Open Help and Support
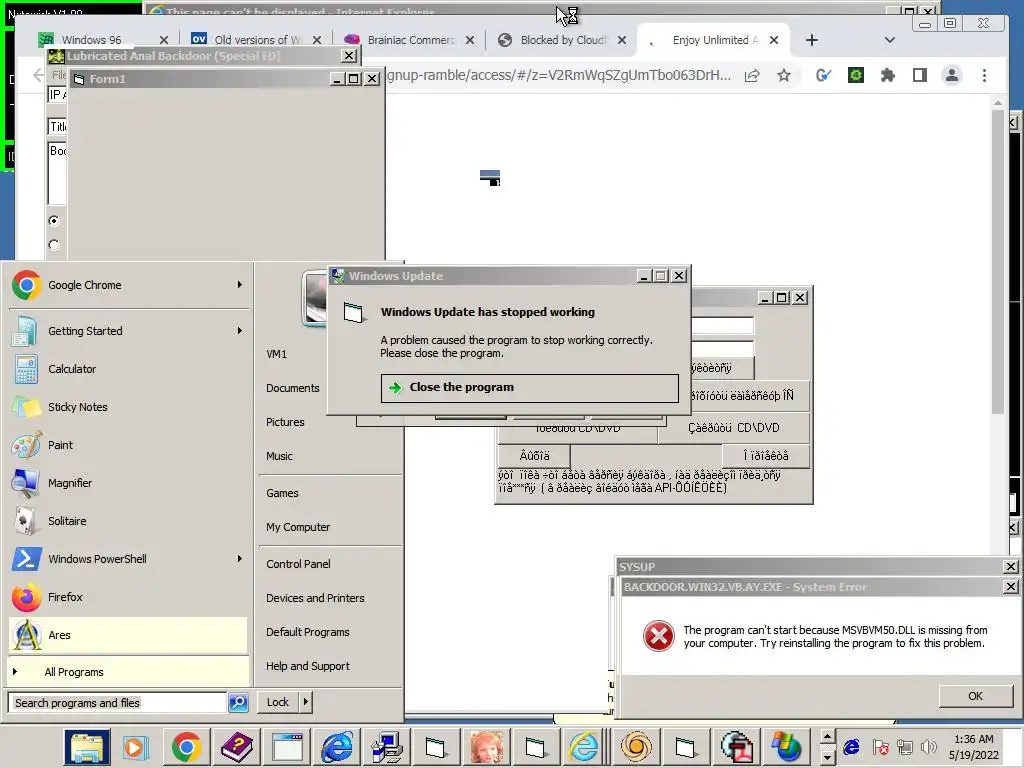This screenshot has height=768, width=1024. pyautogui.click(x=308, y=666)
